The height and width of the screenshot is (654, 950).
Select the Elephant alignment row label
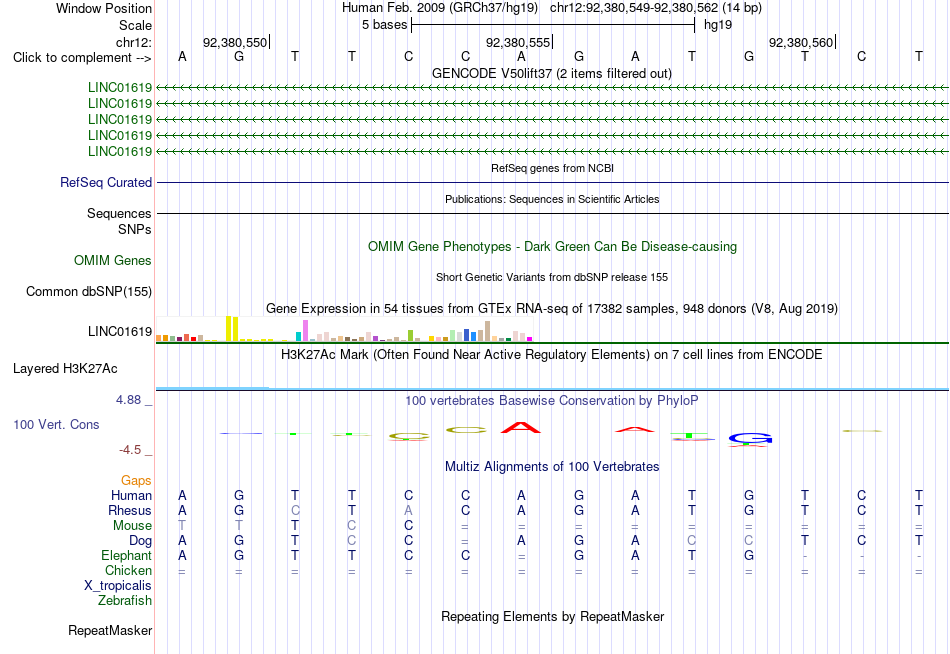pos(126,555)
